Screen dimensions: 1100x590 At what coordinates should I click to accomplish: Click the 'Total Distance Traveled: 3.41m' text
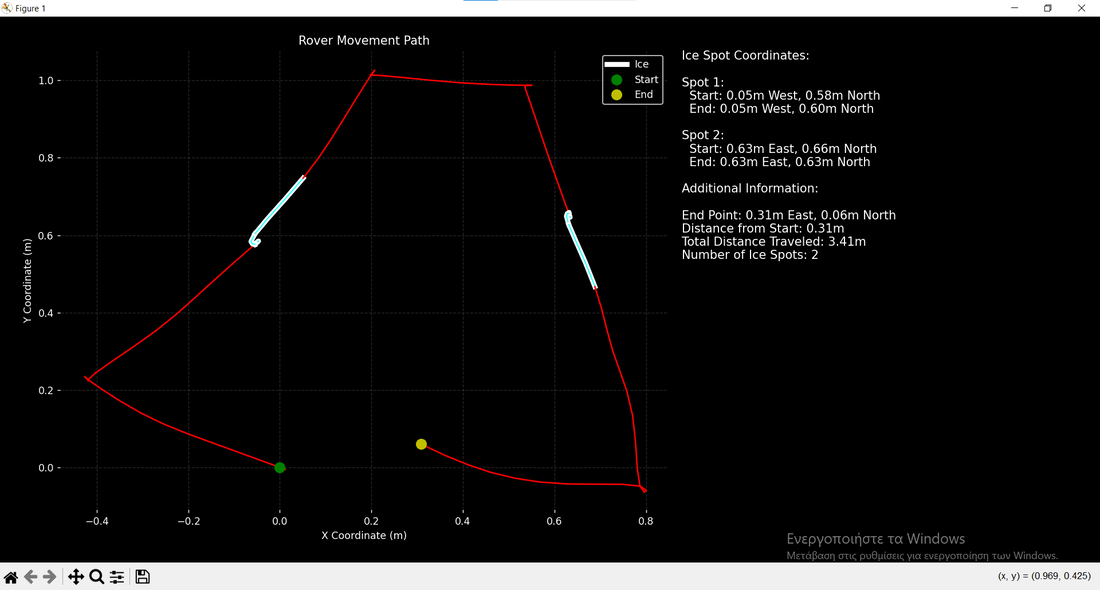(x=773, y=242)
